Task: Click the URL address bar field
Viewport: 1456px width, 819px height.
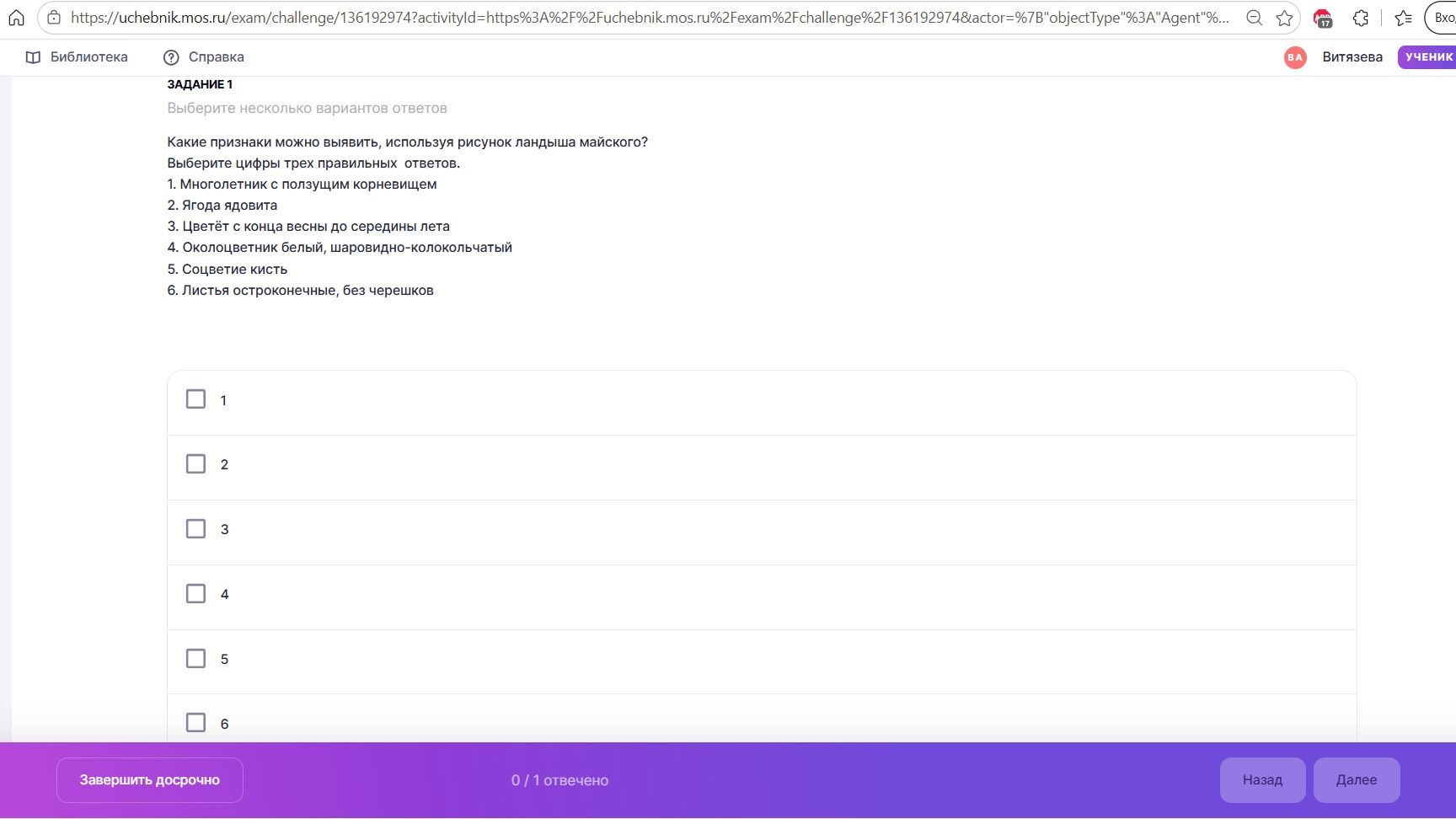Action: point(649,17)
